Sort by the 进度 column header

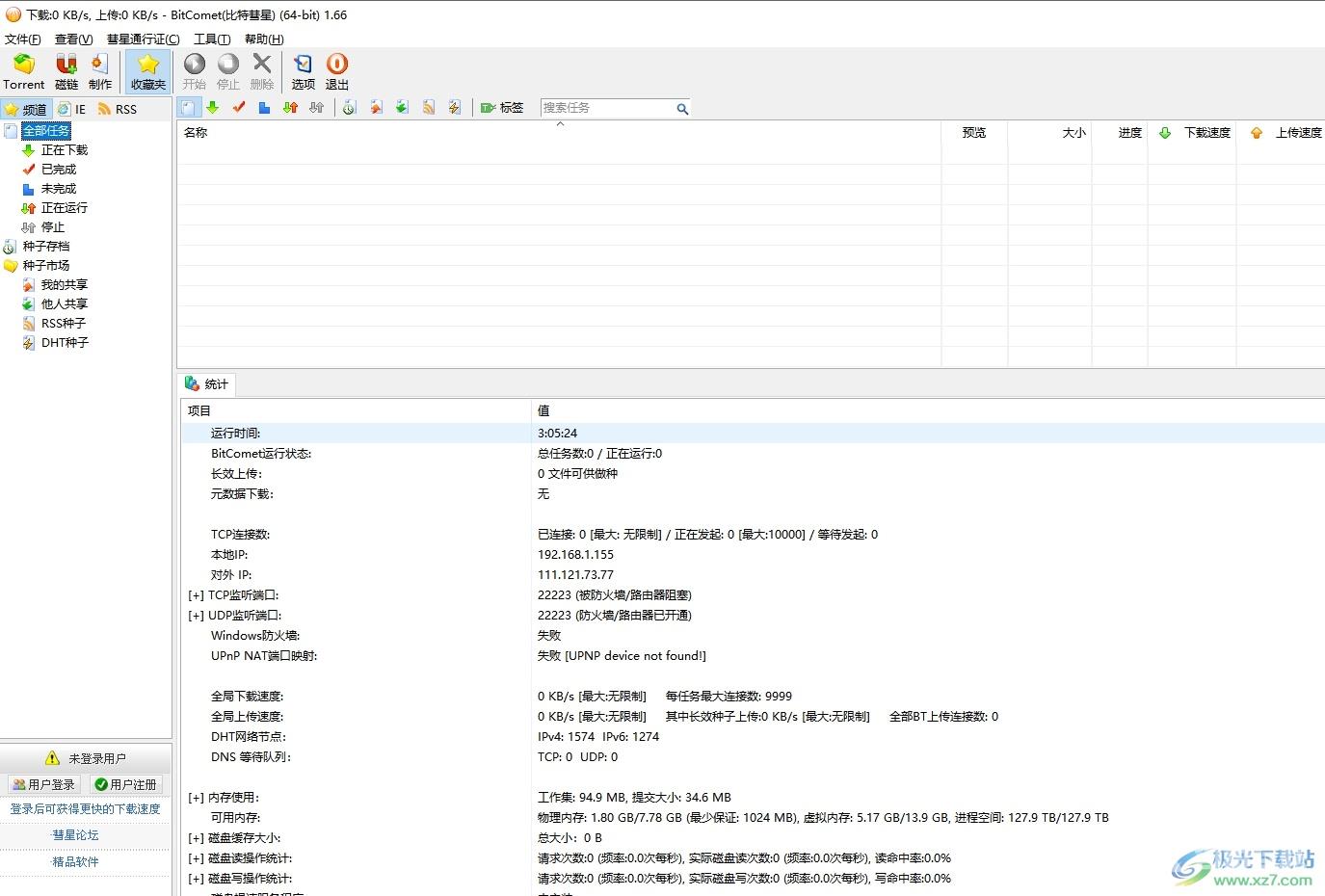(1120, 133)
